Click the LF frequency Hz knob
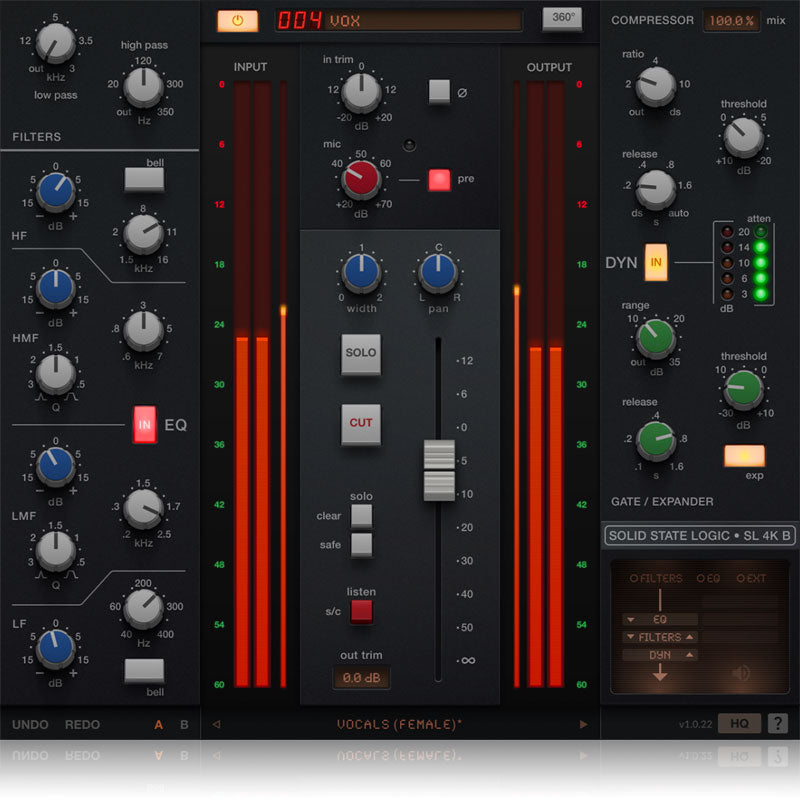The height and width of the screenshot is (800, 800). point(144,608)
